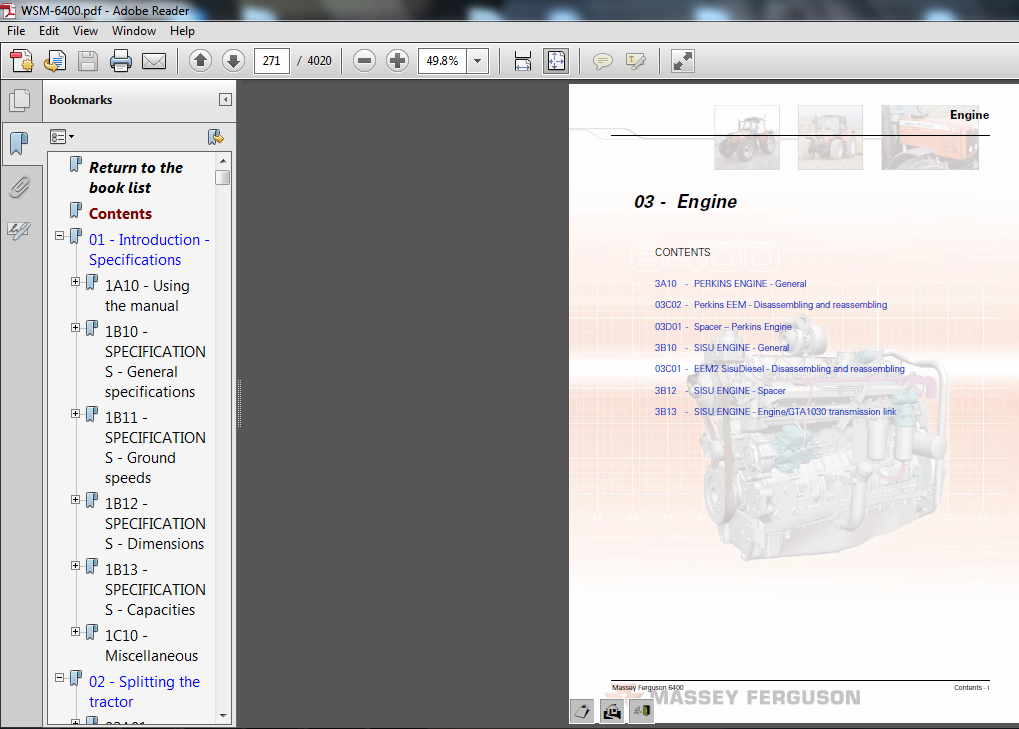
Task: Select 02 - Splitting the tractor bookmark text
Action: (144, 691)
